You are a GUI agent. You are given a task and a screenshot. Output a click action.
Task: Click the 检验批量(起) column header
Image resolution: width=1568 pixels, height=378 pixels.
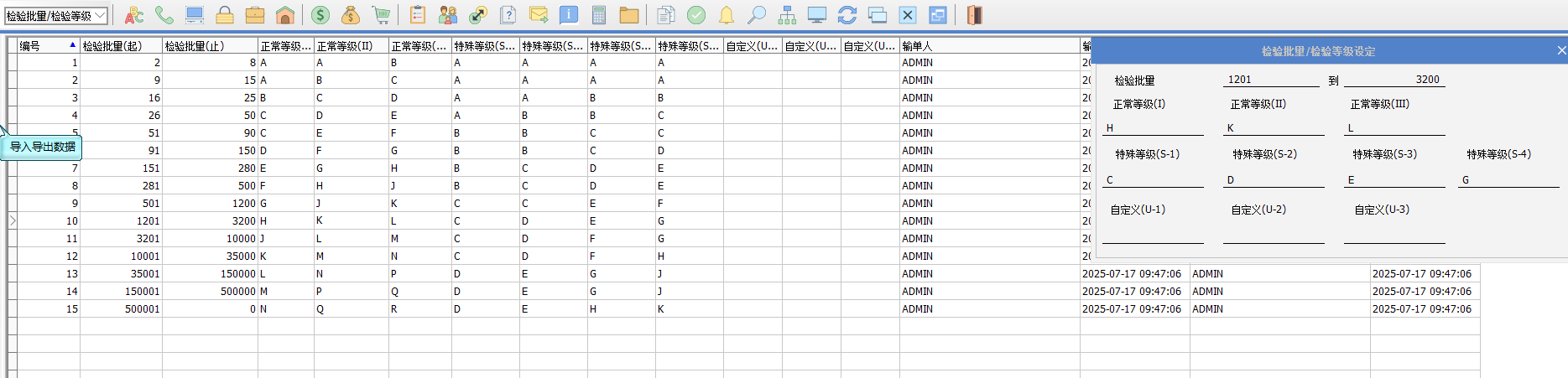click(120, 46)
